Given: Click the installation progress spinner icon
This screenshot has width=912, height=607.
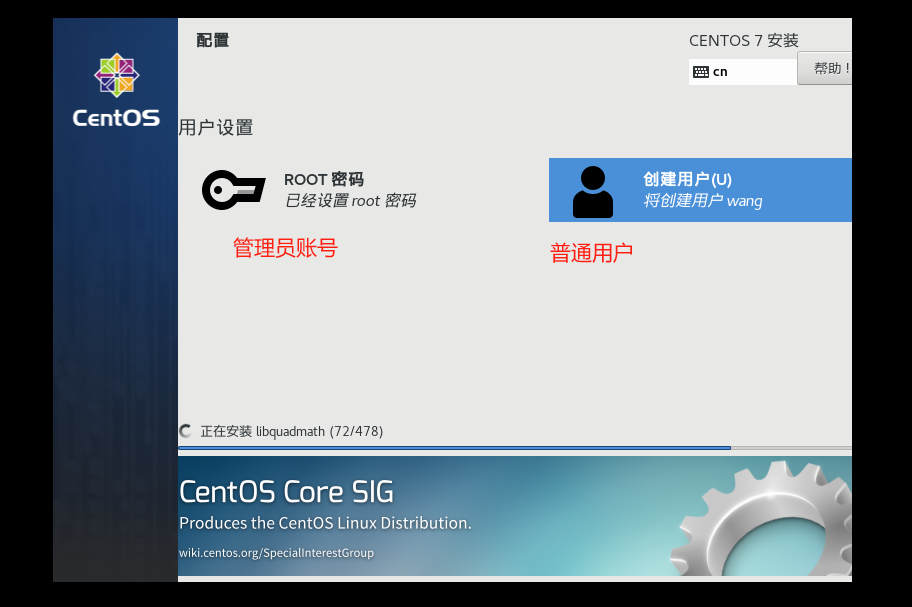Looking at the screenshot, I should coord(186,431).
